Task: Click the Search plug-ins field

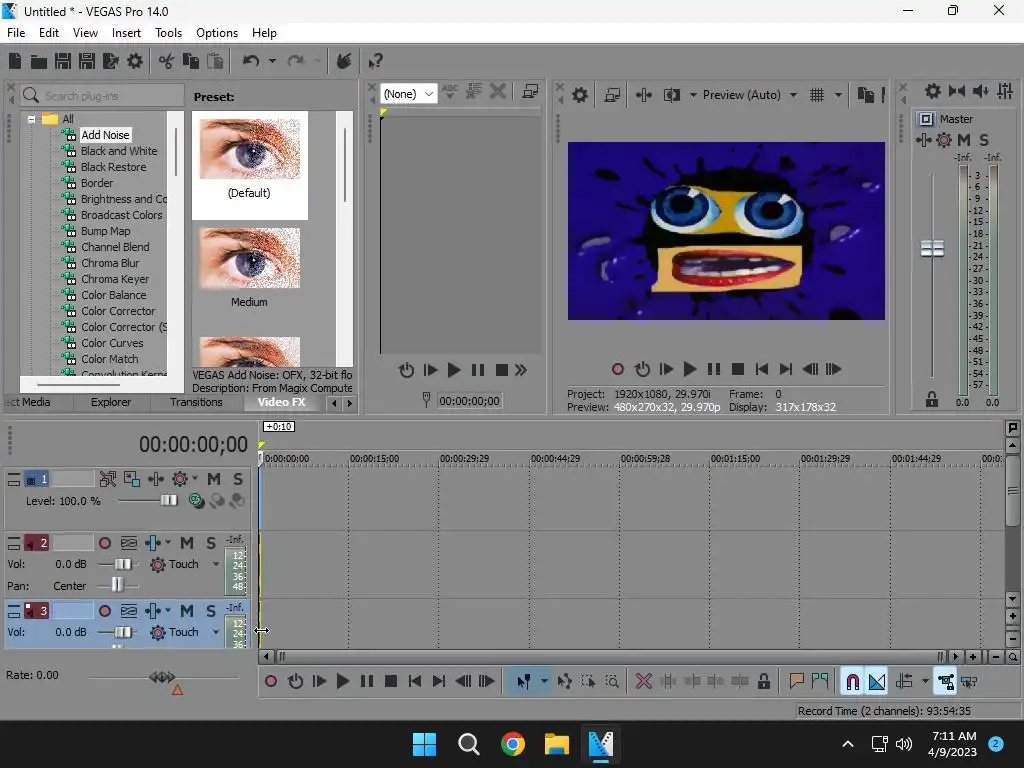Action: (103, 96)
